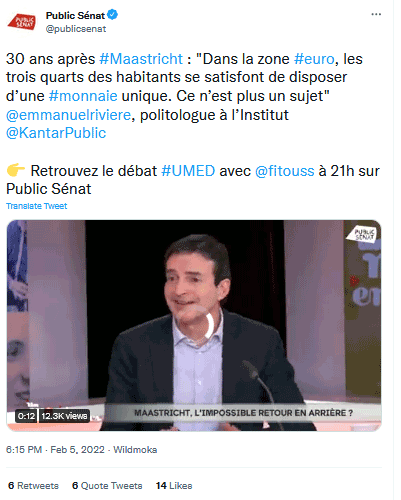Visit the @KantarPublic mention
Image resolution: width=401 pixels, height=500 pixels.
coord(56,133)
